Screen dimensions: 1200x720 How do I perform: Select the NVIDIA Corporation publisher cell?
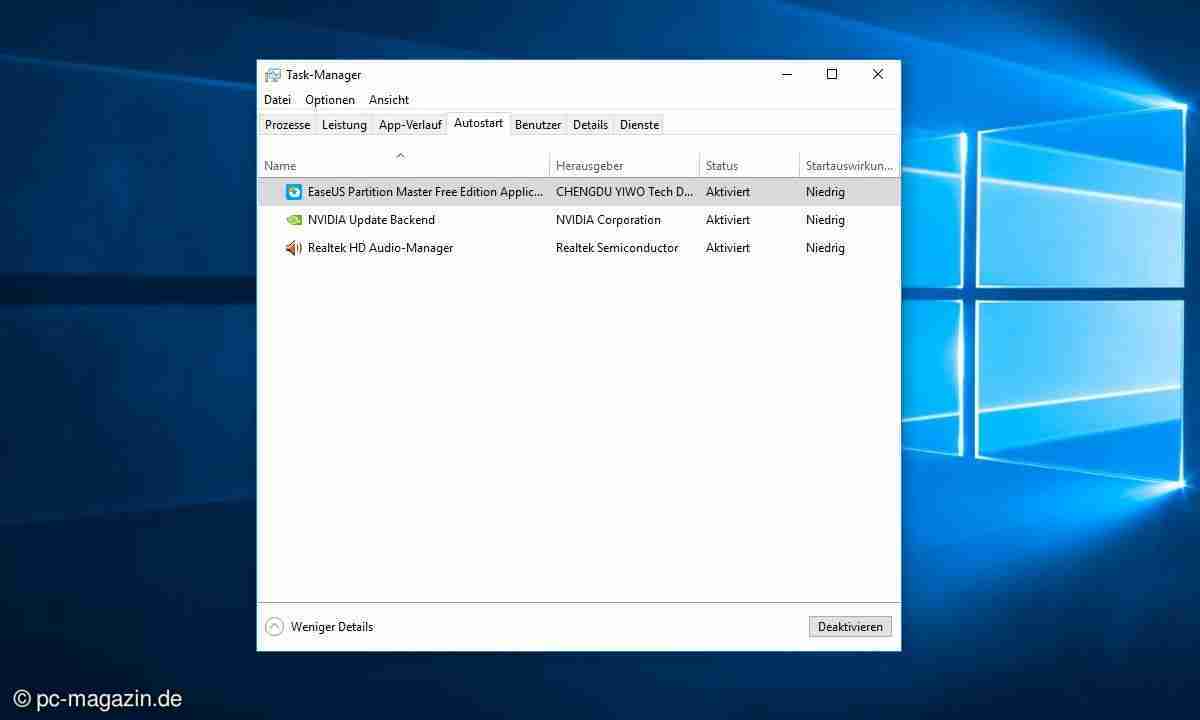[608, 220]
